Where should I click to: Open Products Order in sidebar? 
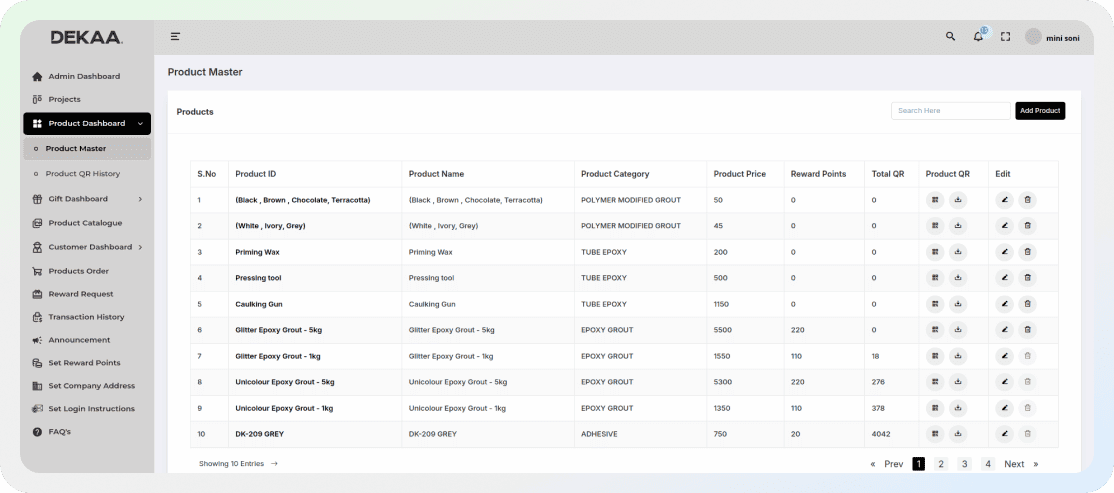pos(70,271)
